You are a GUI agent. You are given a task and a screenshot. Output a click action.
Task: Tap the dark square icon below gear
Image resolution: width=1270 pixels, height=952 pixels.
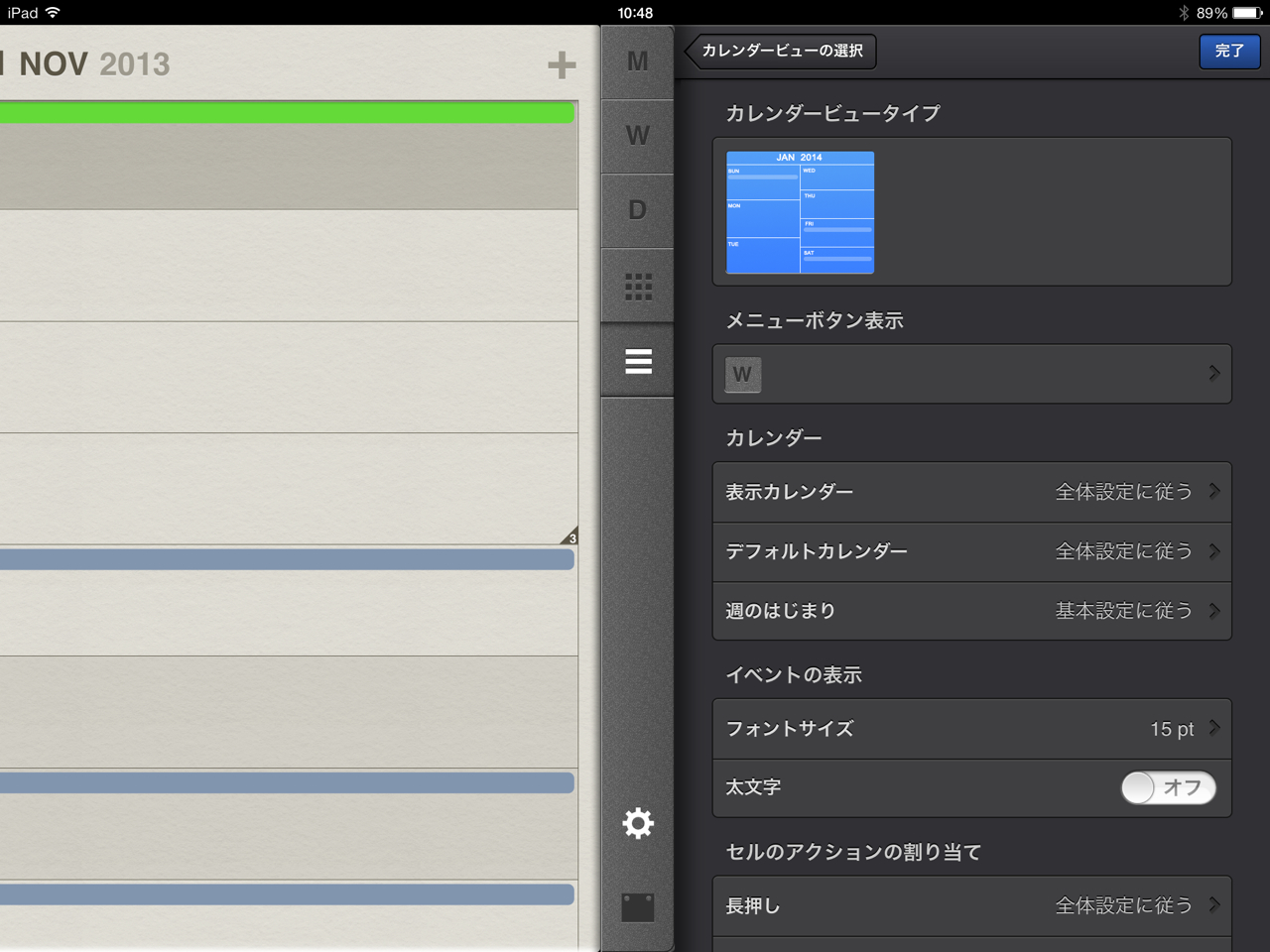point(637,907)
